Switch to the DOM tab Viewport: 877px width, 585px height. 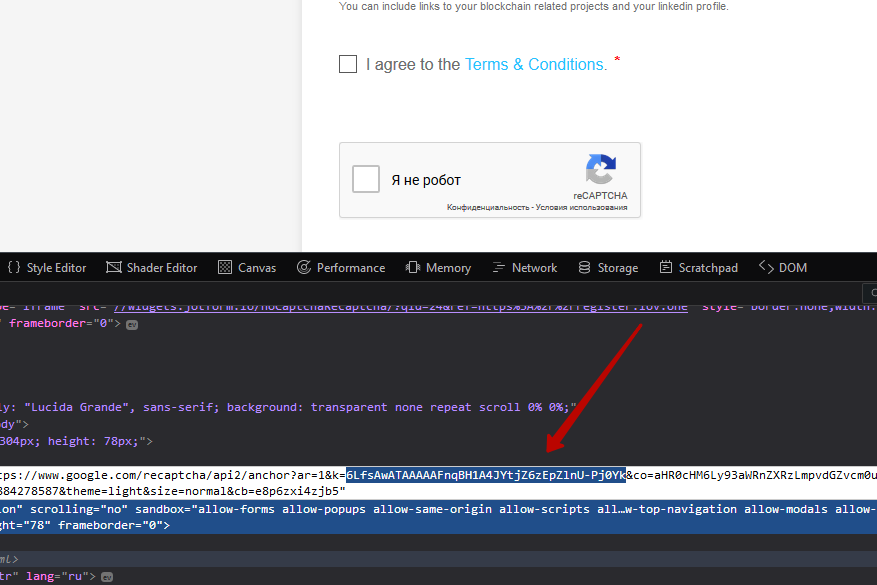pos(782,268)
